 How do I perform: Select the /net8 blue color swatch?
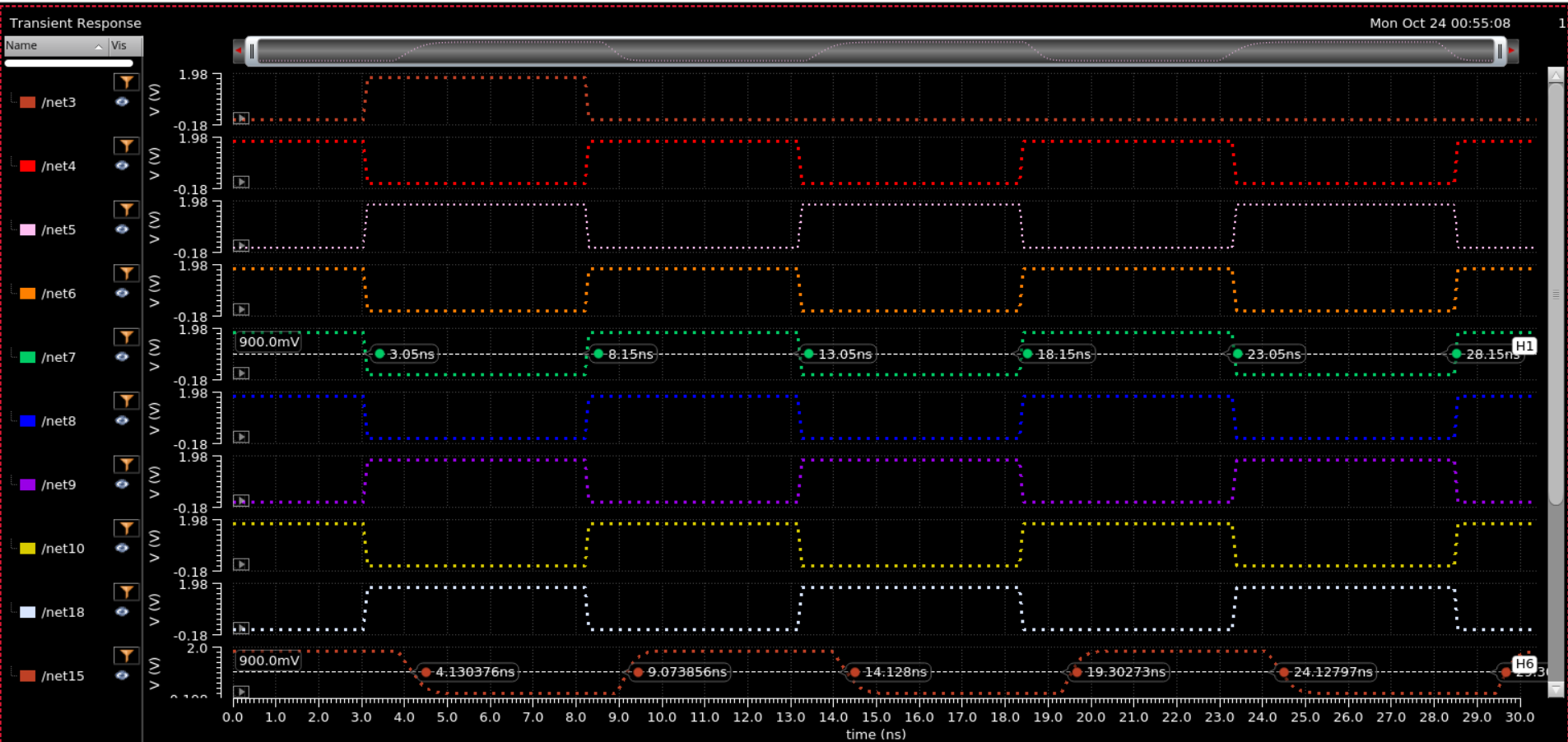pyautogui.click(x=27, y=421)
